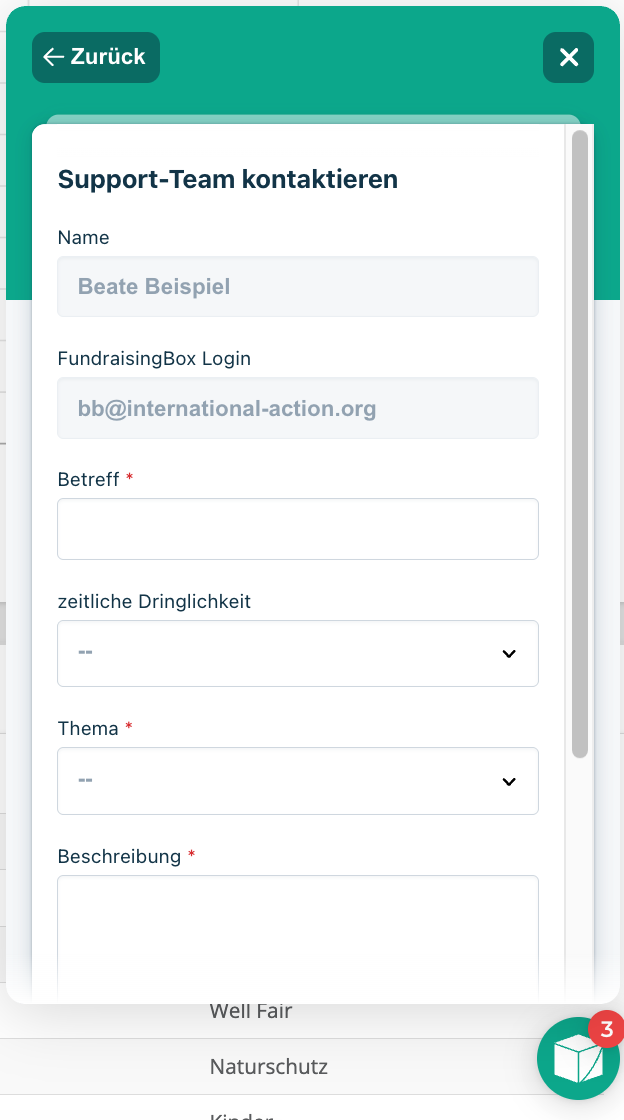Close the support panel with the X
This screenshot has width=624, height=1120.
(568, 57)
